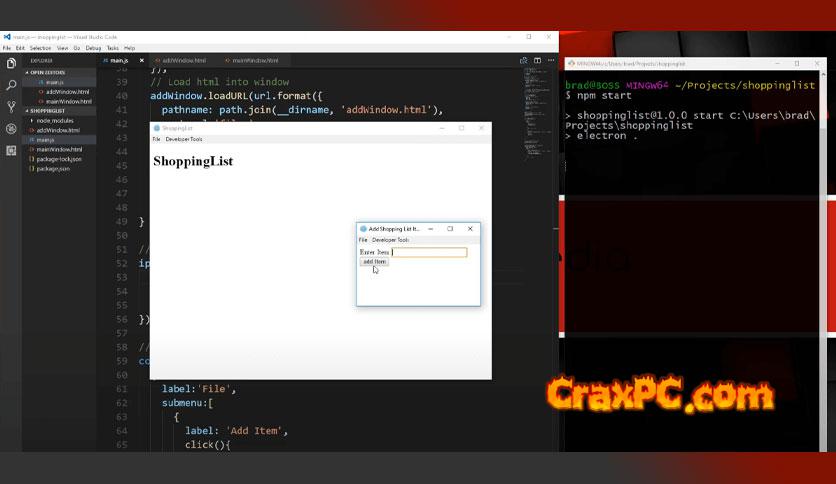Close the Add Shopping List Item window

(470, 229)
